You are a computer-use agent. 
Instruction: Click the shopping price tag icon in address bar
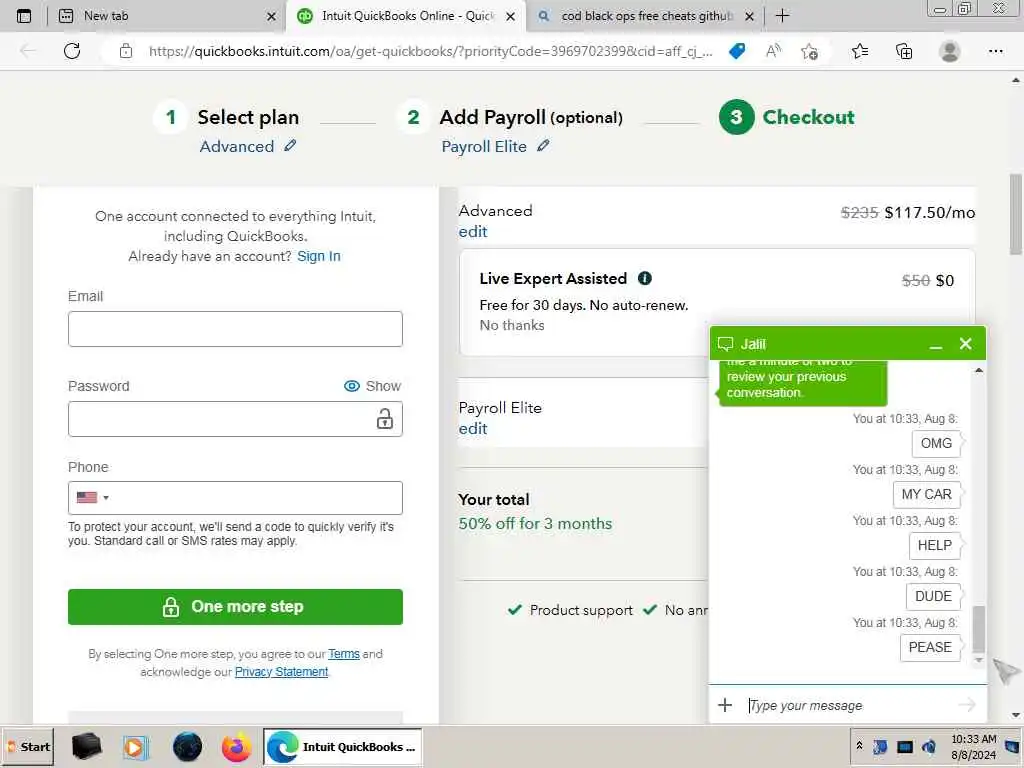[x=737, y=51]
